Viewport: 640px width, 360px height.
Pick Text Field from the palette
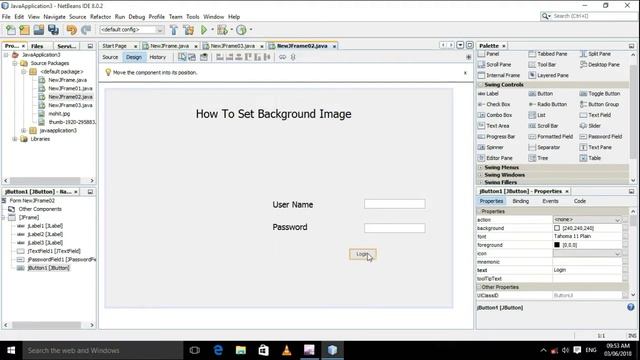click(595, 115)
